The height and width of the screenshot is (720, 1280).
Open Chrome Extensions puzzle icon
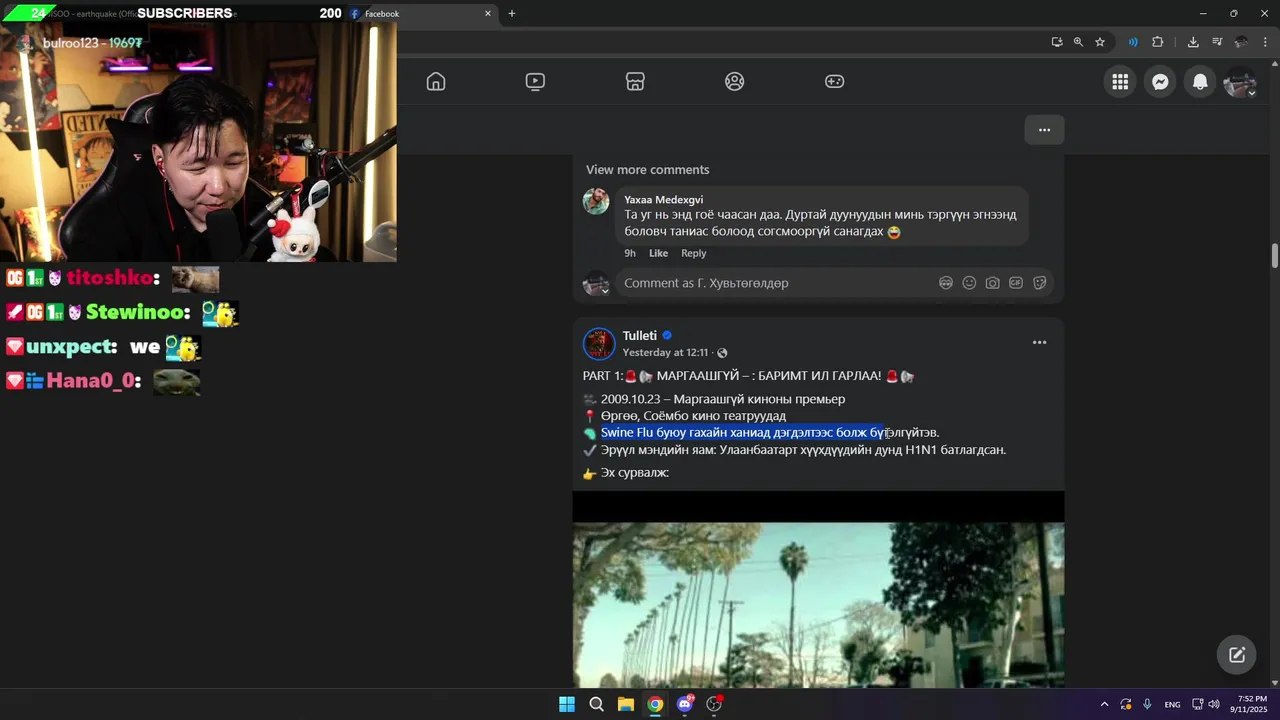tap(1158, 42)
